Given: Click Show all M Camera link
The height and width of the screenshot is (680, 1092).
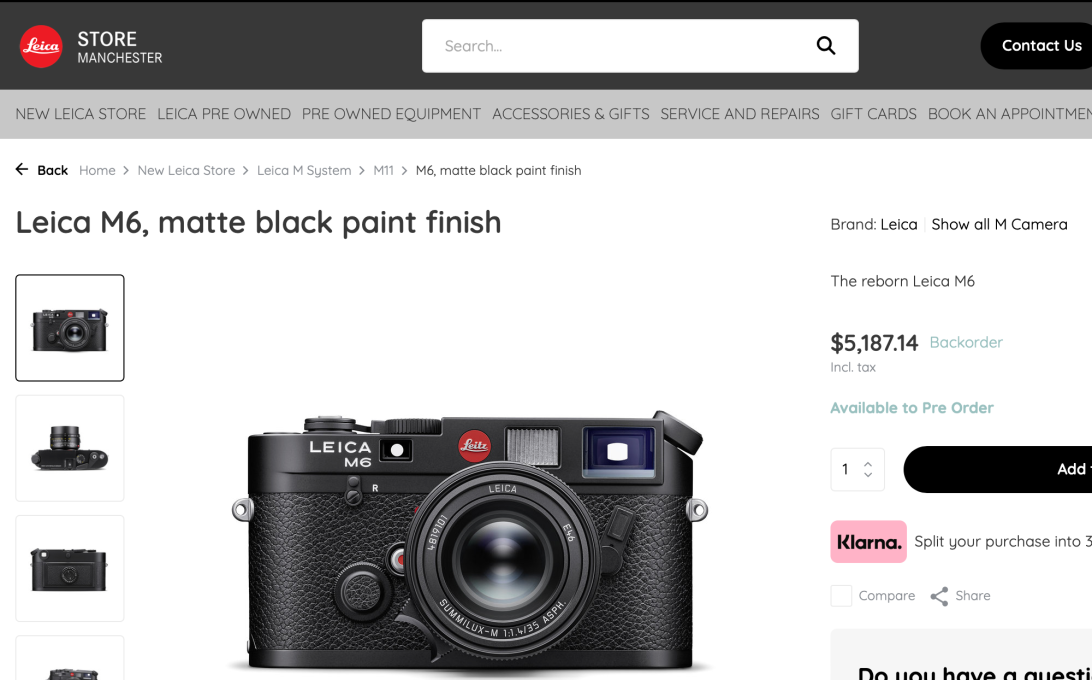Looking at the screenshot, I should 999,224.
